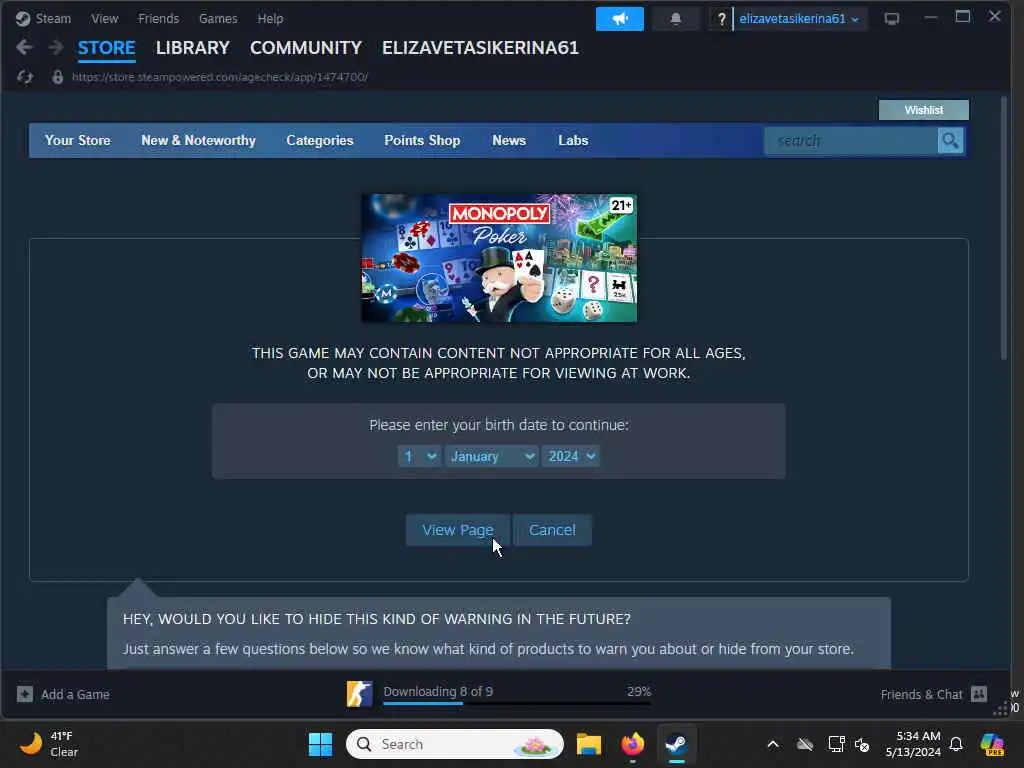The height and width of the screenshot is (768, 1024).
Task: Click the store page vertical scrollbar
Action: (1004, 227)
